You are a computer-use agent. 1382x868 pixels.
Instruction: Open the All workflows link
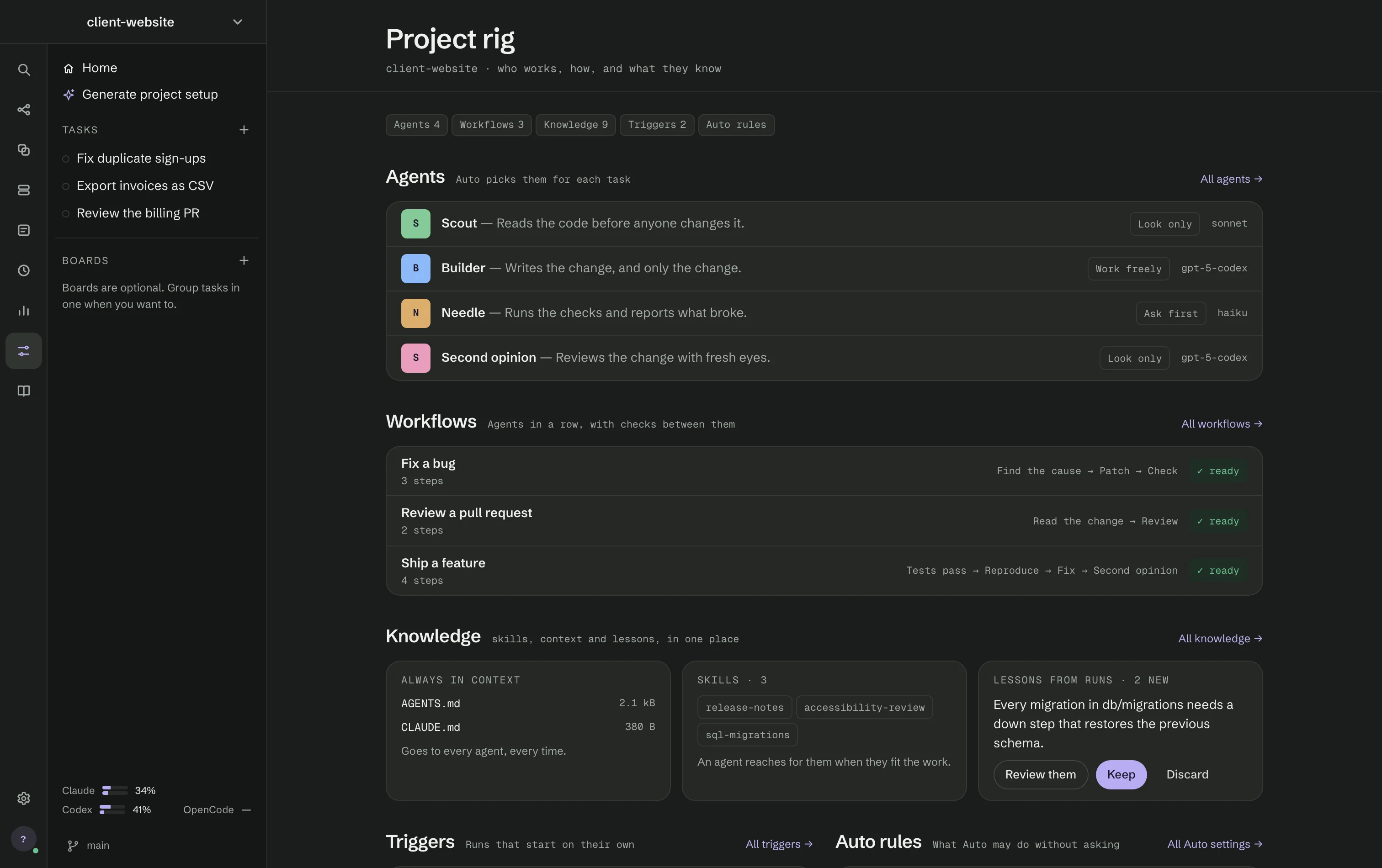point(1221,424)
